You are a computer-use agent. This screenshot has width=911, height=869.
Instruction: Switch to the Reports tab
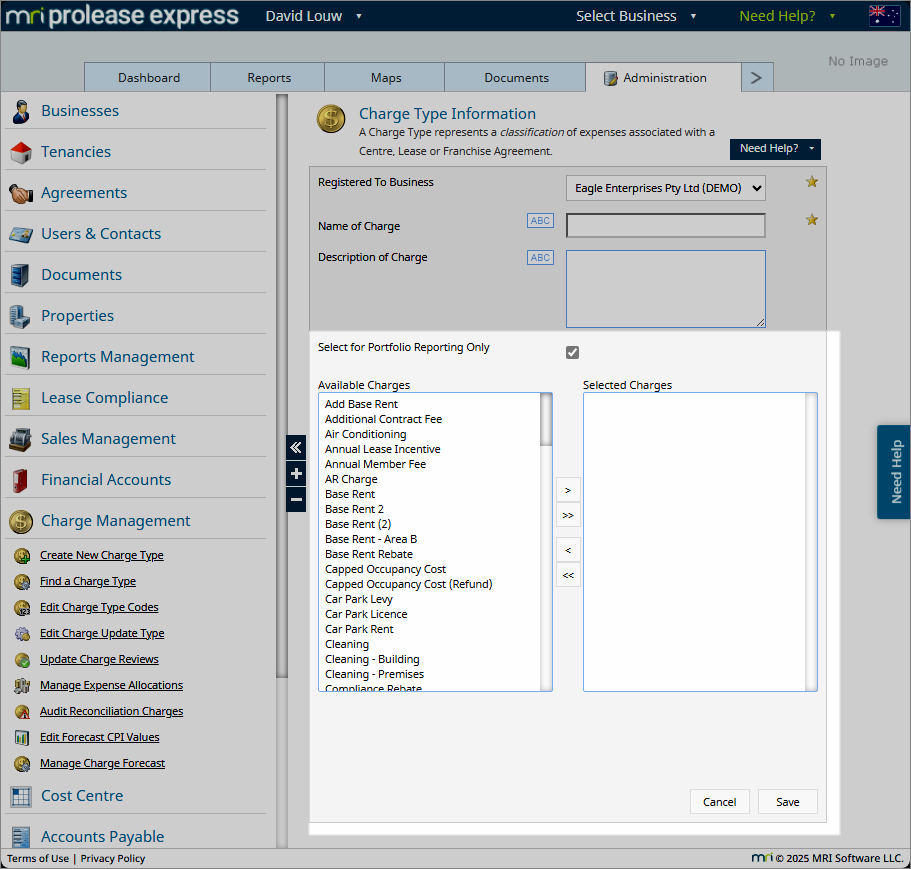point(268,78)
